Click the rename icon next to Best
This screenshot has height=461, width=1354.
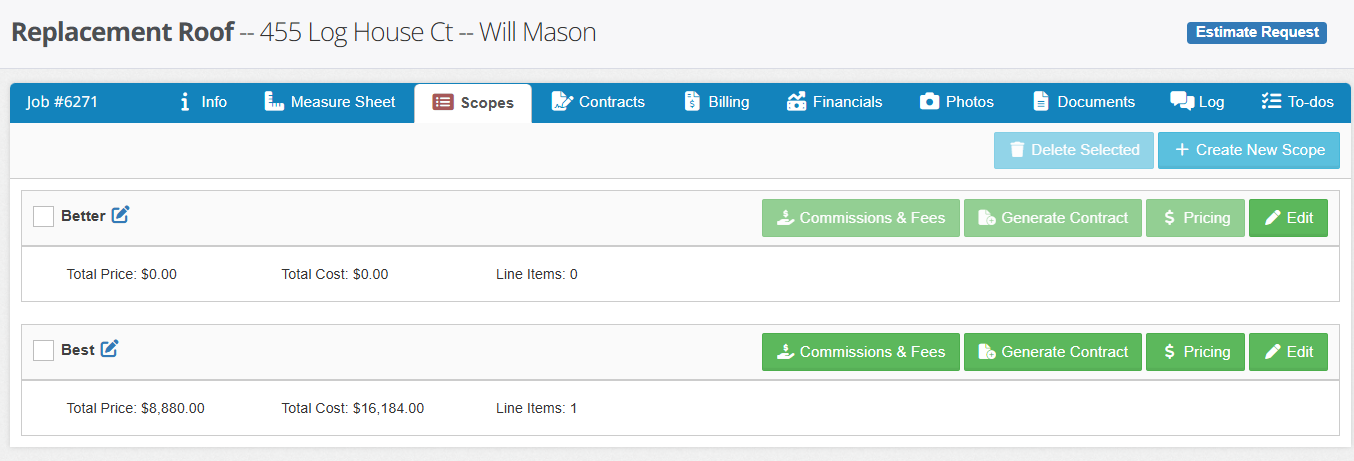click(110, 349)
